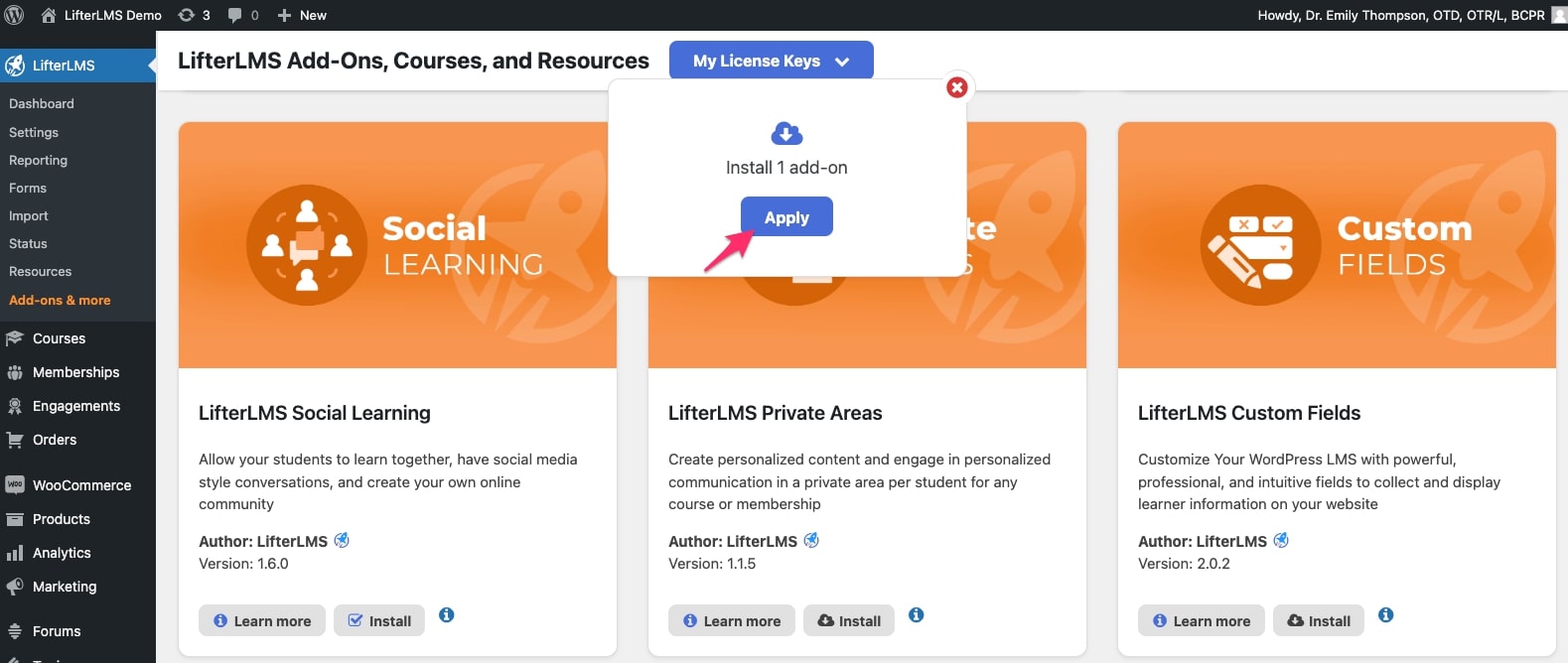Toggle Install for LifterLMS Private Areas
This screenshot has height=663, width=1568.
pos(849,620)
